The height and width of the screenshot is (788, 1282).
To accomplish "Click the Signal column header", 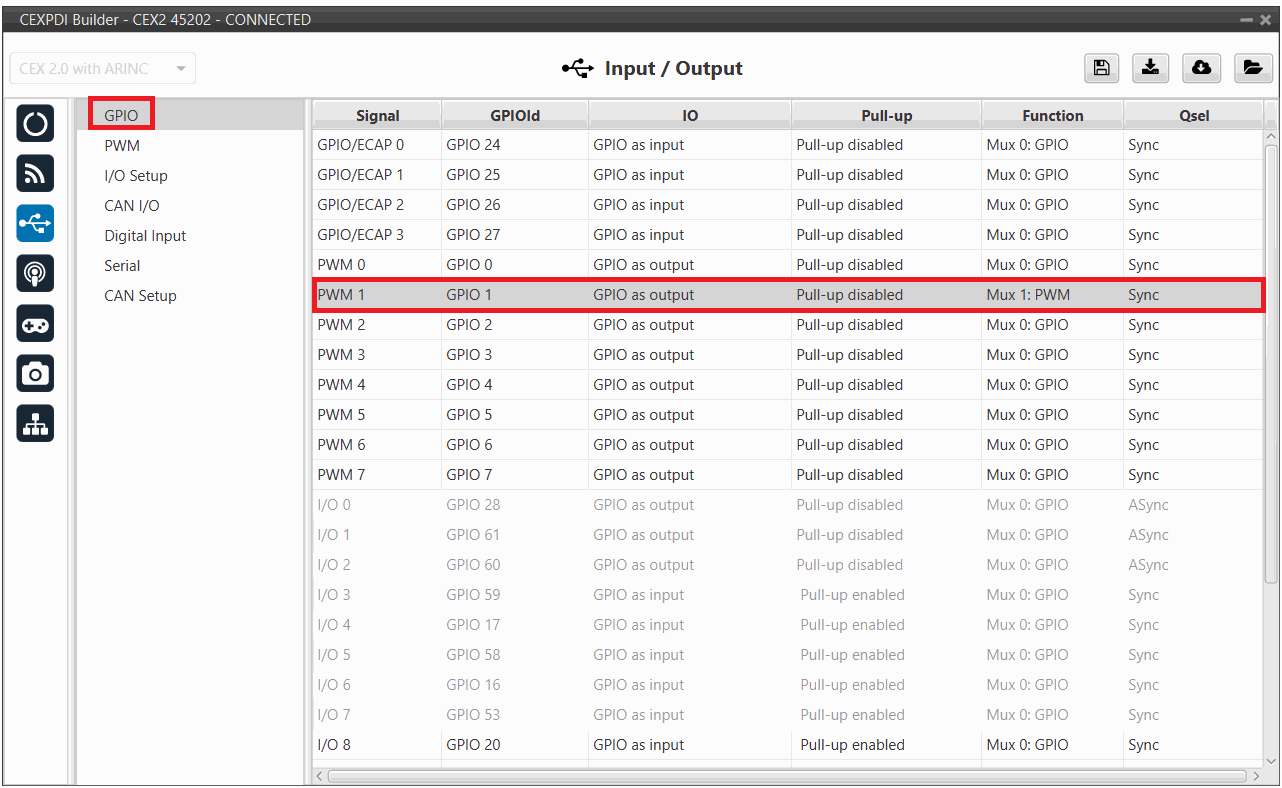I will click(377, 116).
